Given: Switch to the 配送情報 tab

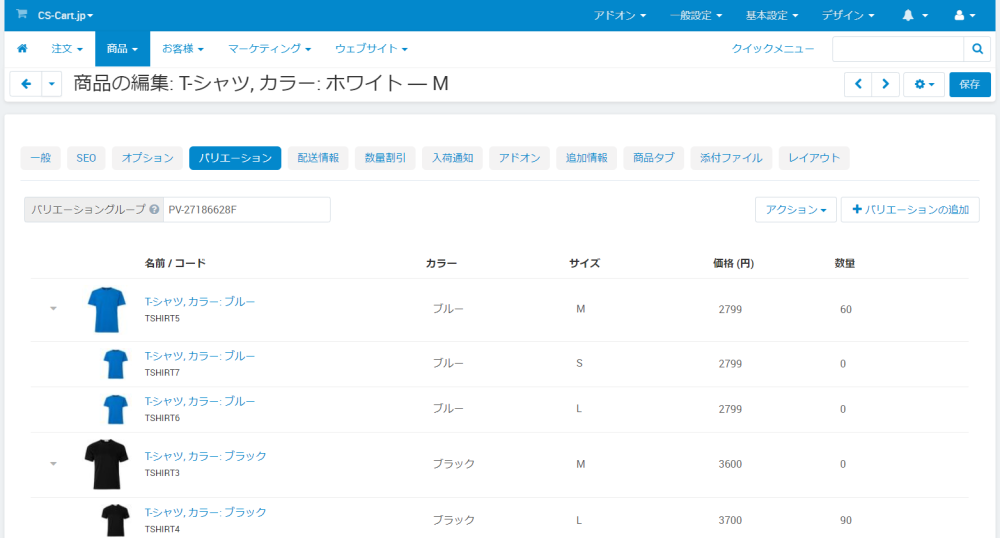Looking at the screenshot, I should (318, 158).
